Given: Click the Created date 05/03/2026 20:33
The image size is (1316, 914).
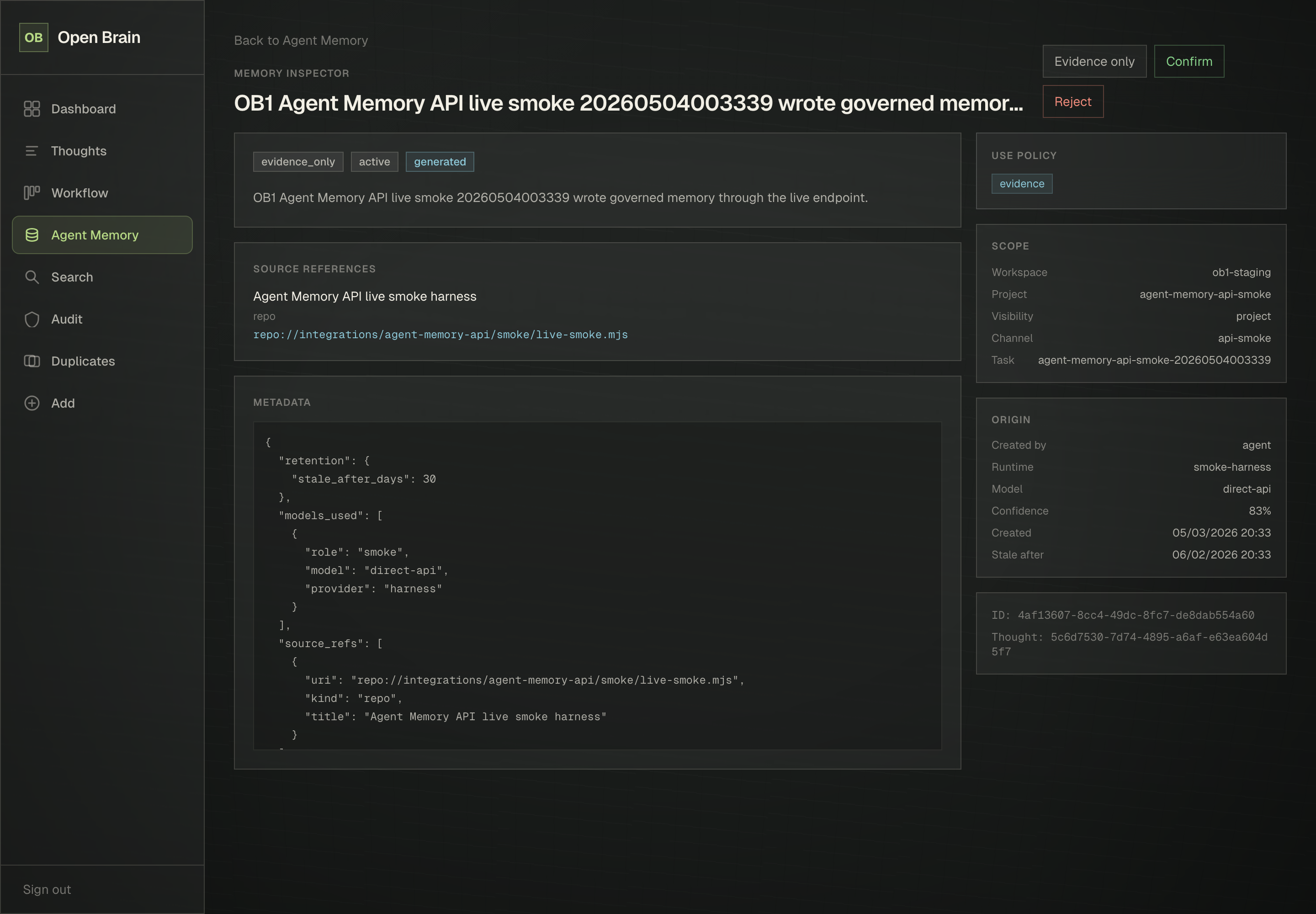Looking at the screenshot, I should point(1221,533).
